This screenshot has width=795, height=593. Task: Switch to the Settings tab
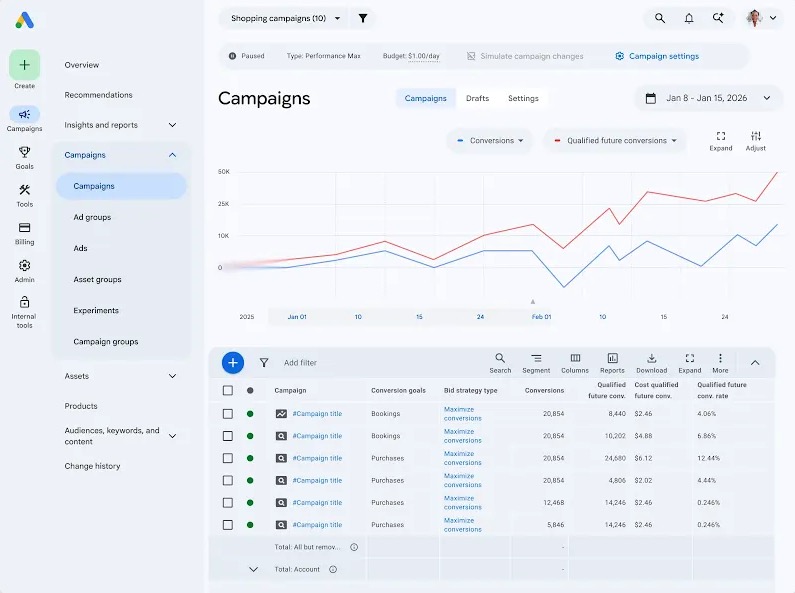pyautogui.click(x=523, y=98)
